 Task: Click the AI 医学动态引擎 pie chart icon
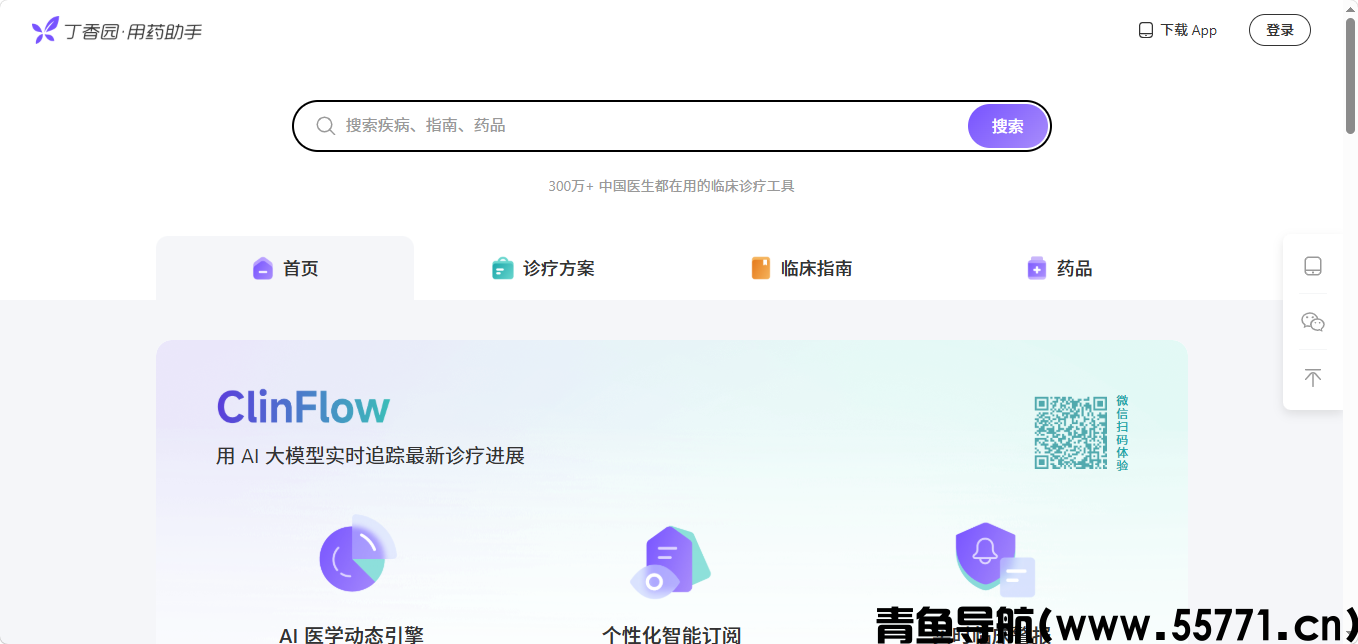357,553
